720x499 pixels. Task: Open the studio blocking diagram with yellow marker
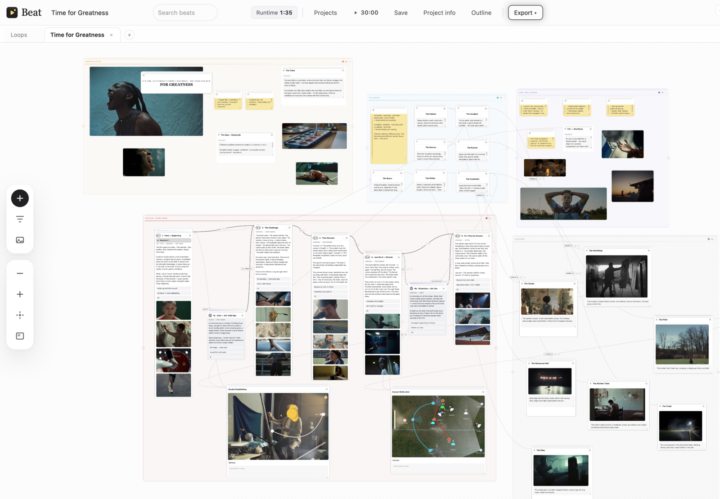[x=278, y=426]
